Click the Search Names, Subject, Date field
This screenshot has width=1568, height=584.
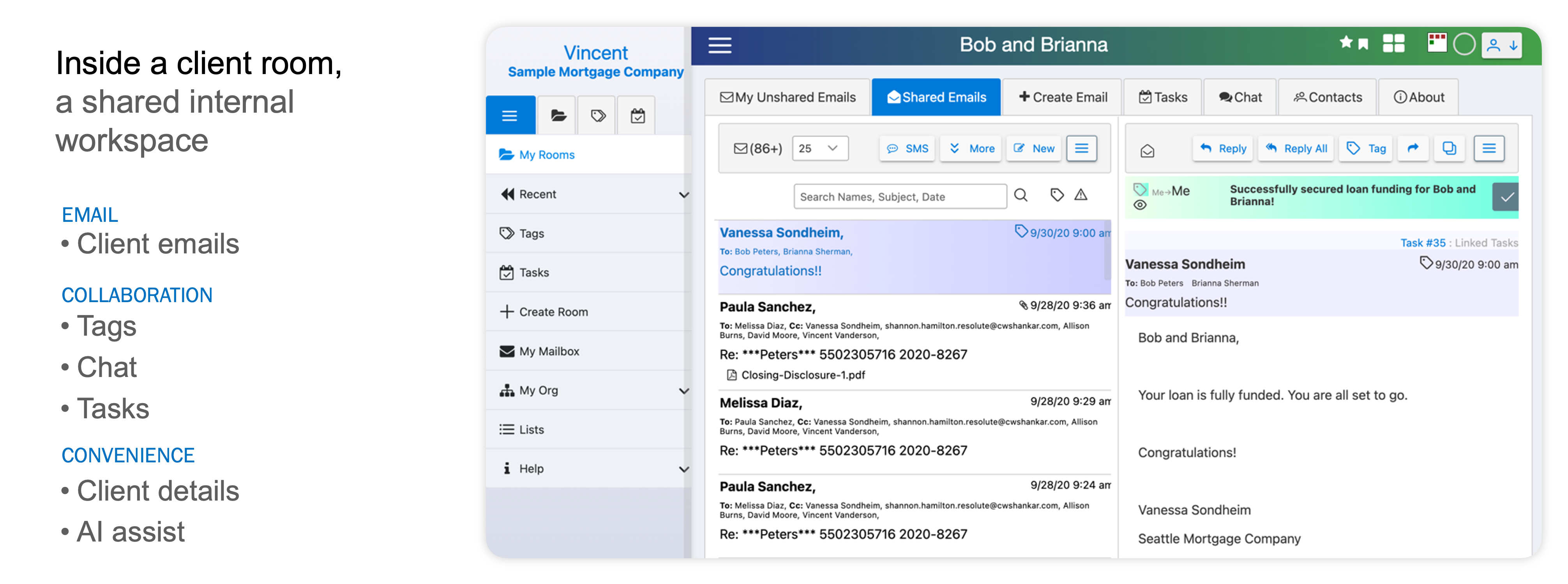(900, 197)
